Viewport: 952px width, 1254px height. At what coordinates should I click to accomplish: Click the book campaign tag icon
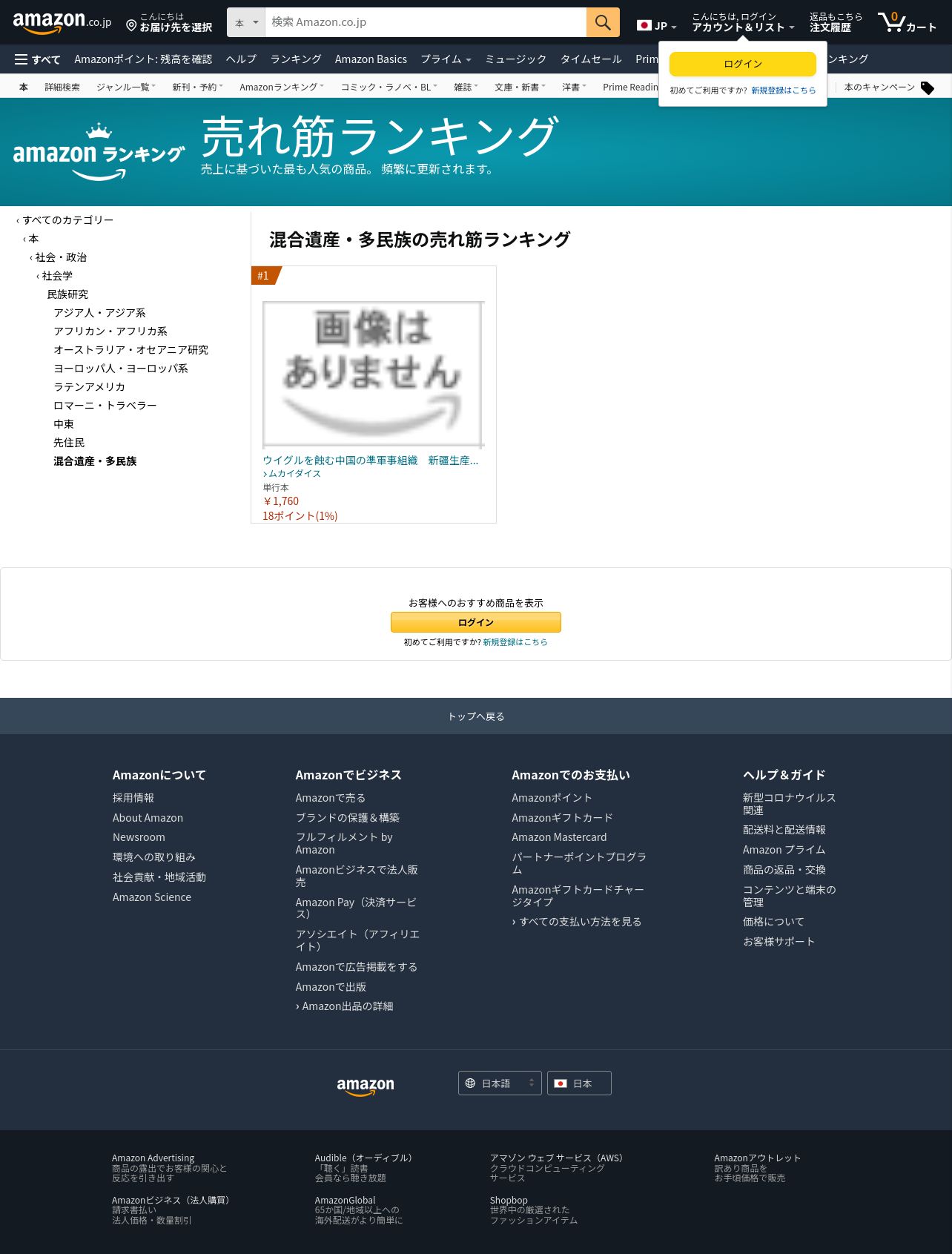[928, 88]
